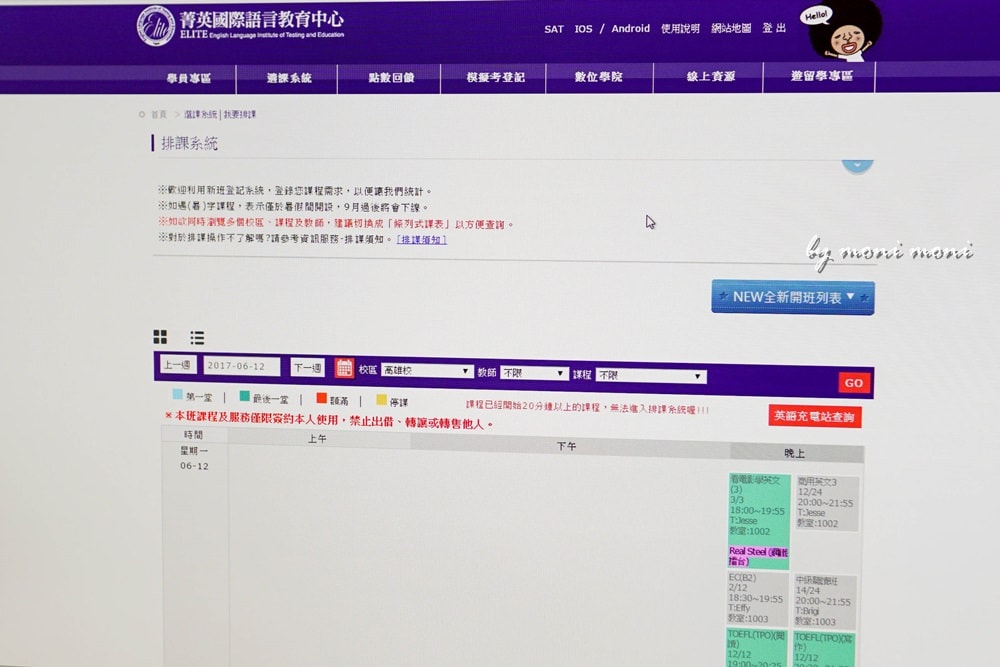Switch to the grid view icon
The width and height of the screenshot is (1000, 667).
(160, 337)
